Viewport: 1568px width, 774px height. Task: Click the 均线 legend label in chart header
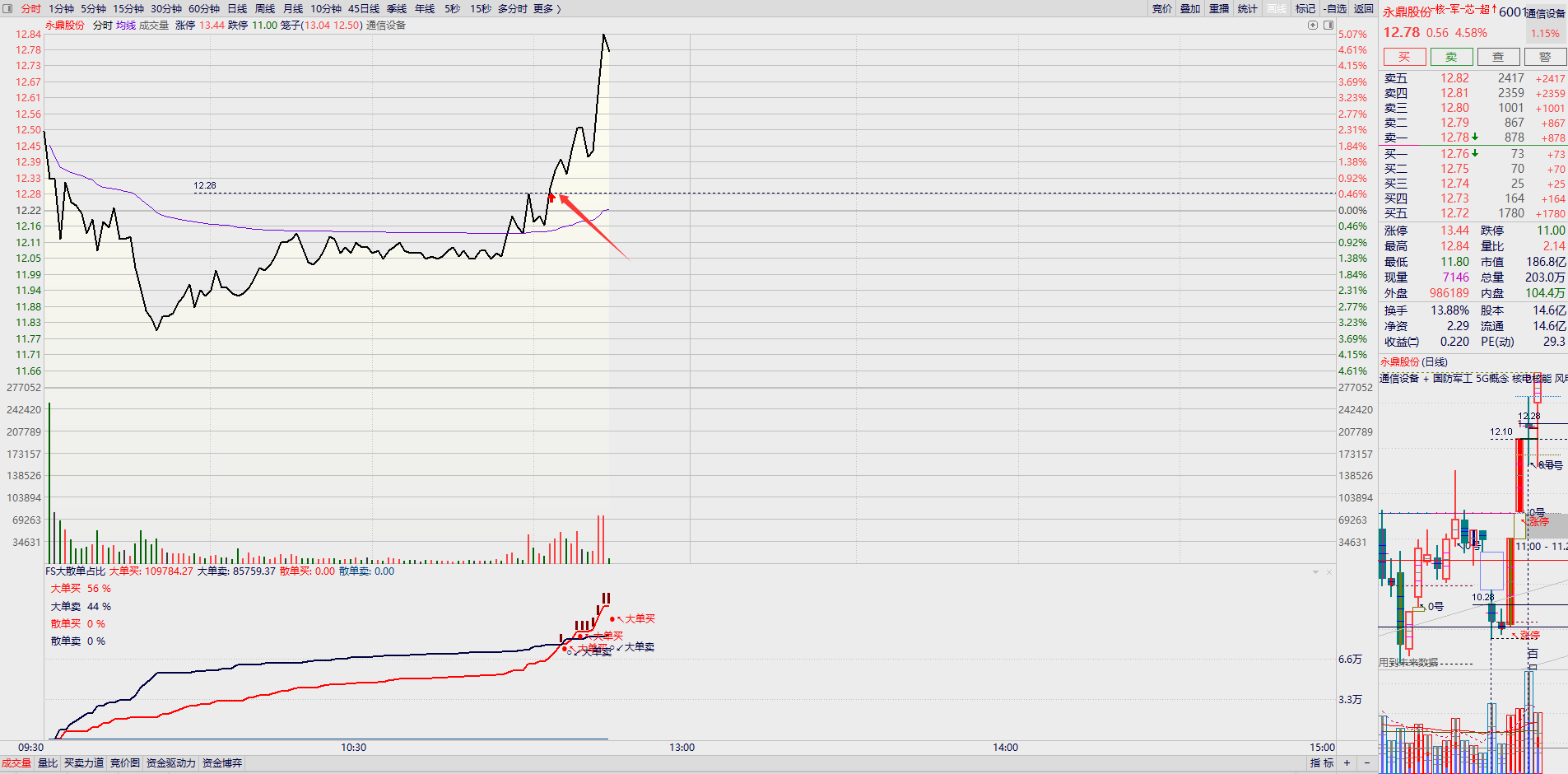coord(126,26)
